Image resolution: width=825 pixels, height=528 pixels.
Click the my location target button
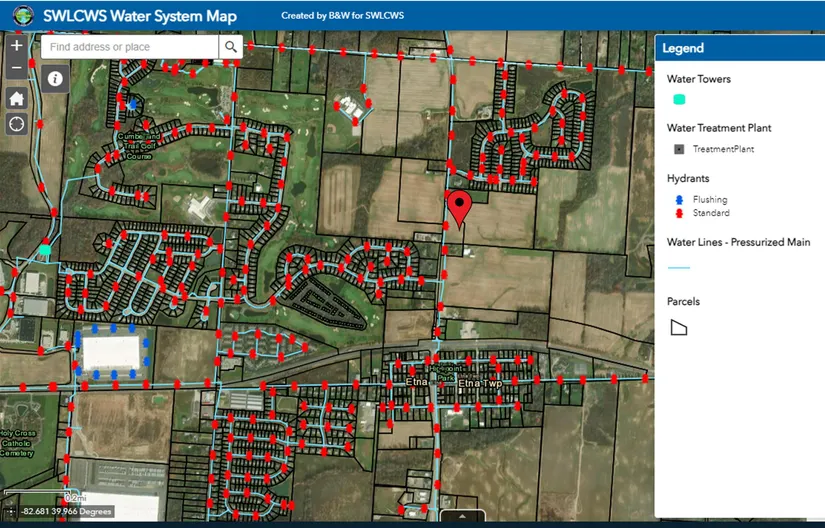pyautogui.click(x=16, y=124)
